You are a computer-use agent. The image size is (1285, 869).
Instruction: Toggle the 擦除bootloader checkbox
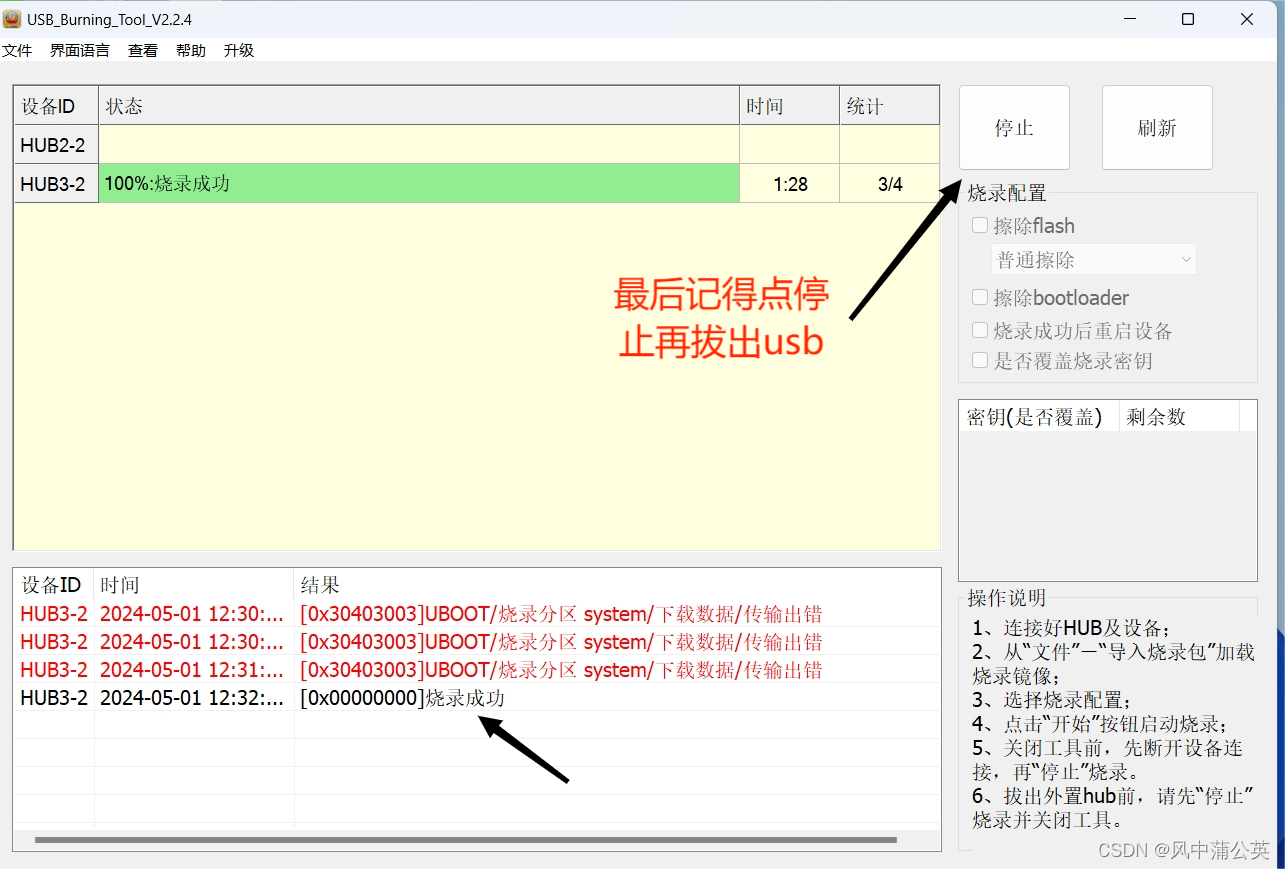(980, 297)
